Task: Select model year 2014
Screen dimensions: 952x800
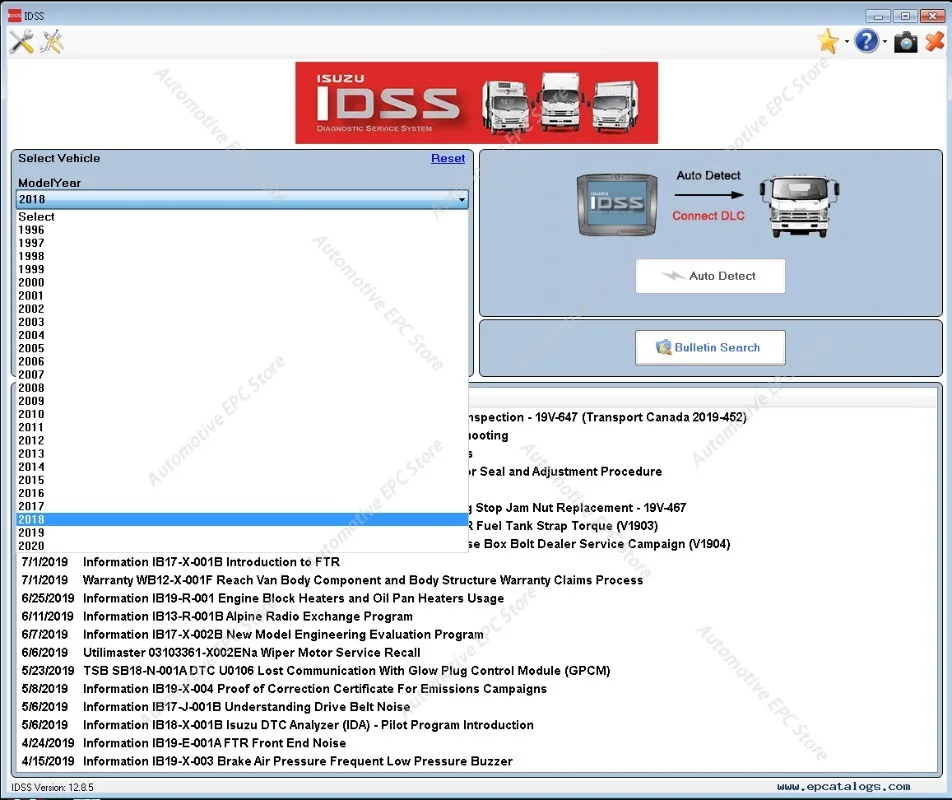Action: point(242,467)
